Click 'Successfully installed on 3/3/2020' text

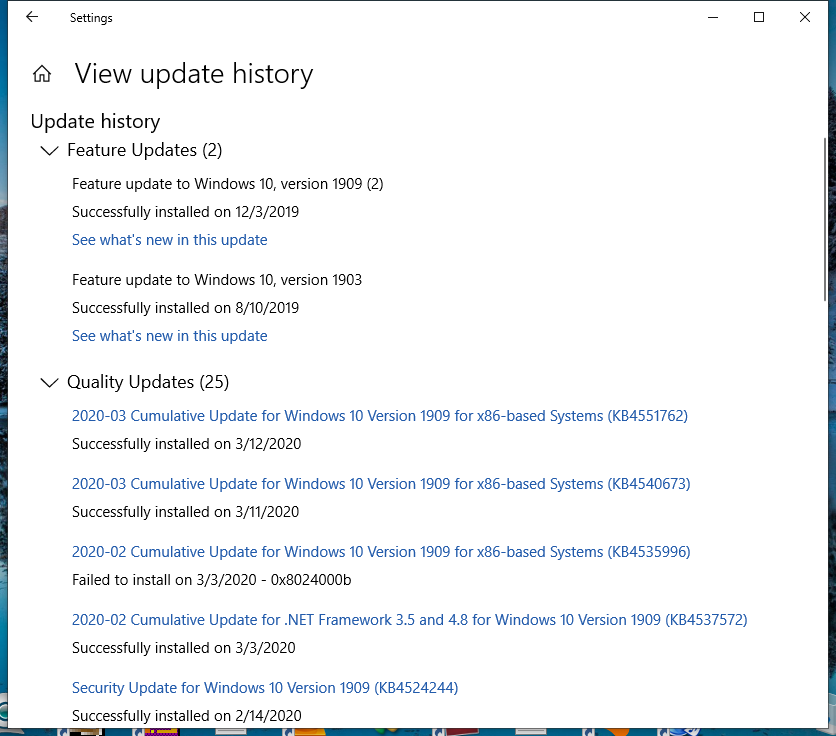click(183, 648)
